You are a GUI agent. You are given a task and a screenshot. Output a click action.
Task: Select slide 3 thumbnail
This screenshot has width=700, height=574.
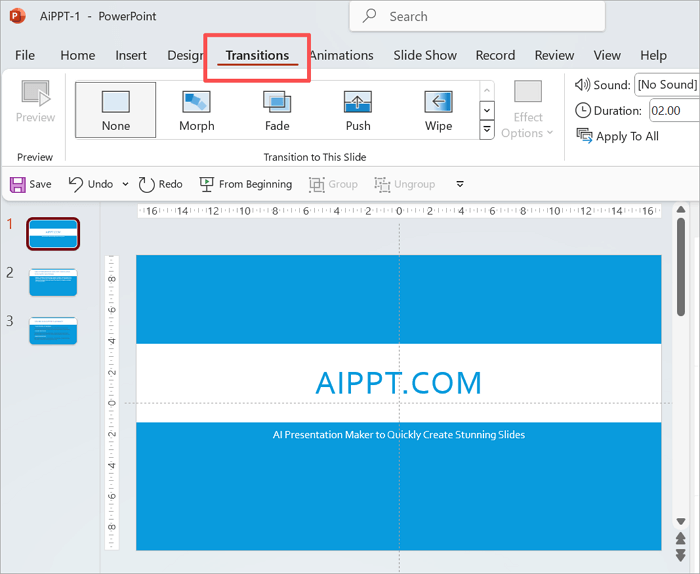53,331
